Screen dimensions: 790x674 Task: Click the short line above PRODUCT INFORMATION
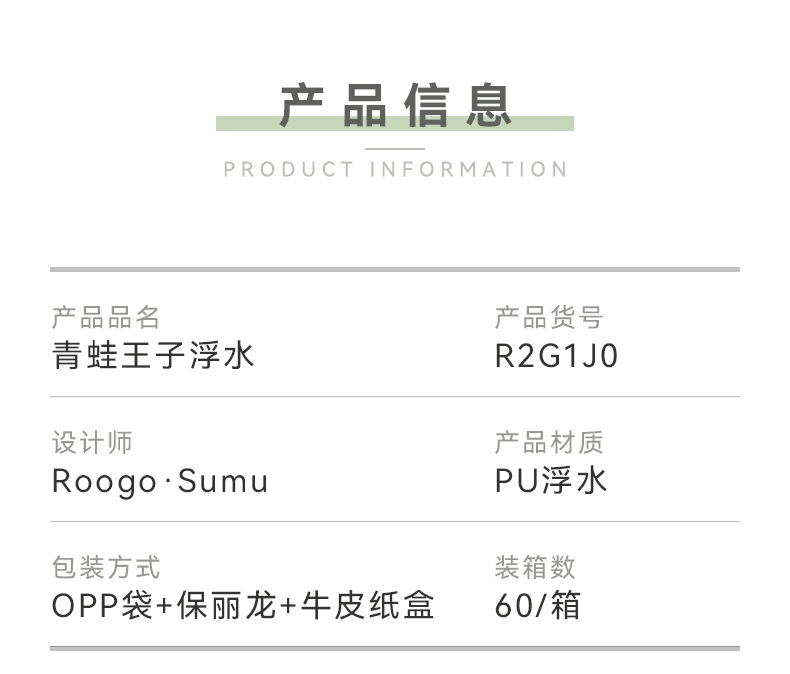click(x=395, y=148)
